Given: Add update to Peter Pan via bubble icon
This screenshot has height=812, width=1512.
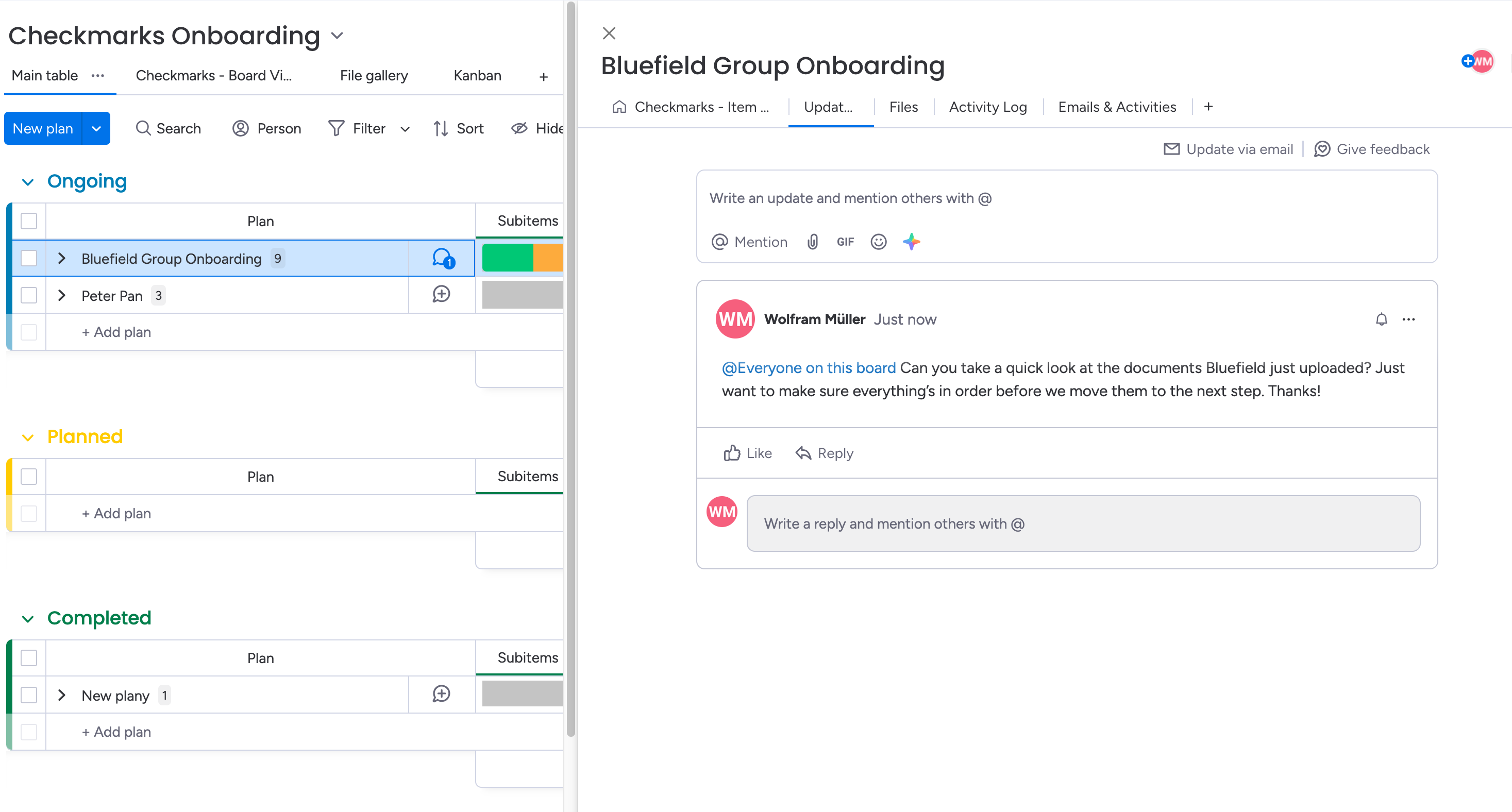Looking at the screenshot, I should (442, 295).
